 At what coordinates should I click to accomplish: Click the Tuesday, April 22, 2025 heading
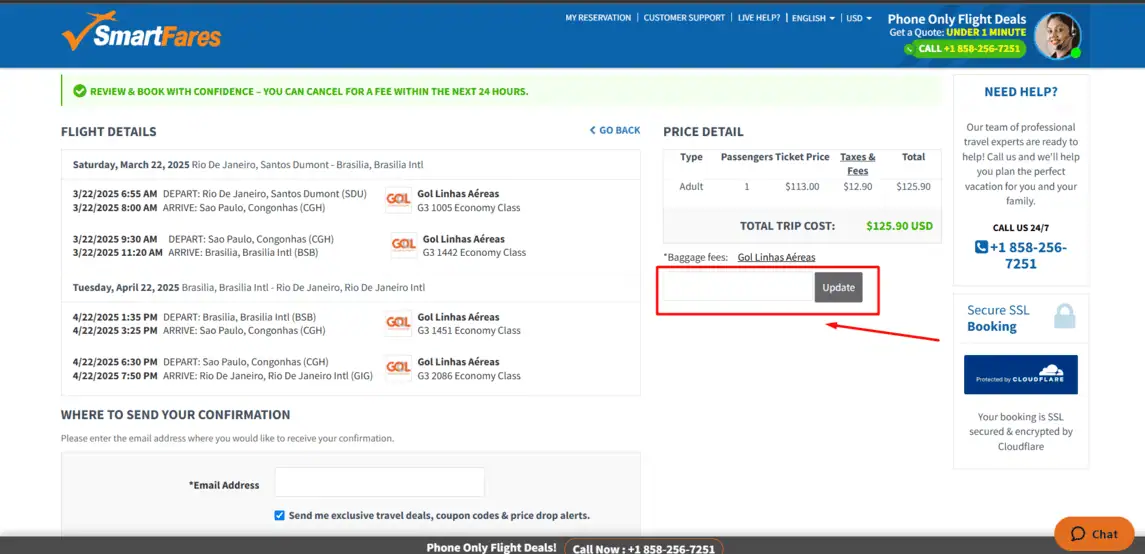pyautogui.click(x=126, y=287)
